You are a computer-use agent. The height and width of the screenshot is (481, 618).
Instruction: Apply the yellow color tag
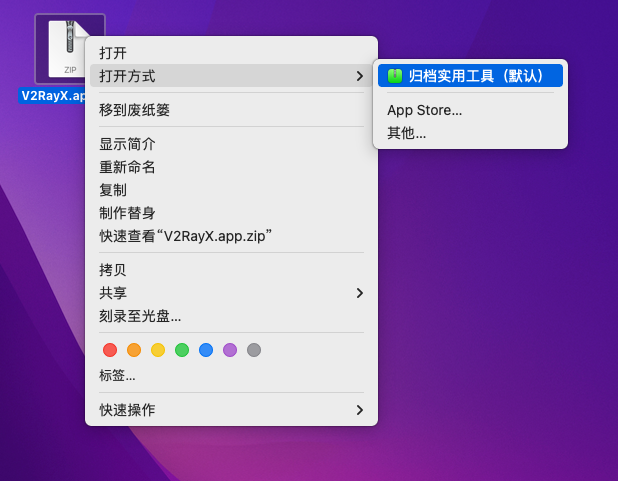158,350
